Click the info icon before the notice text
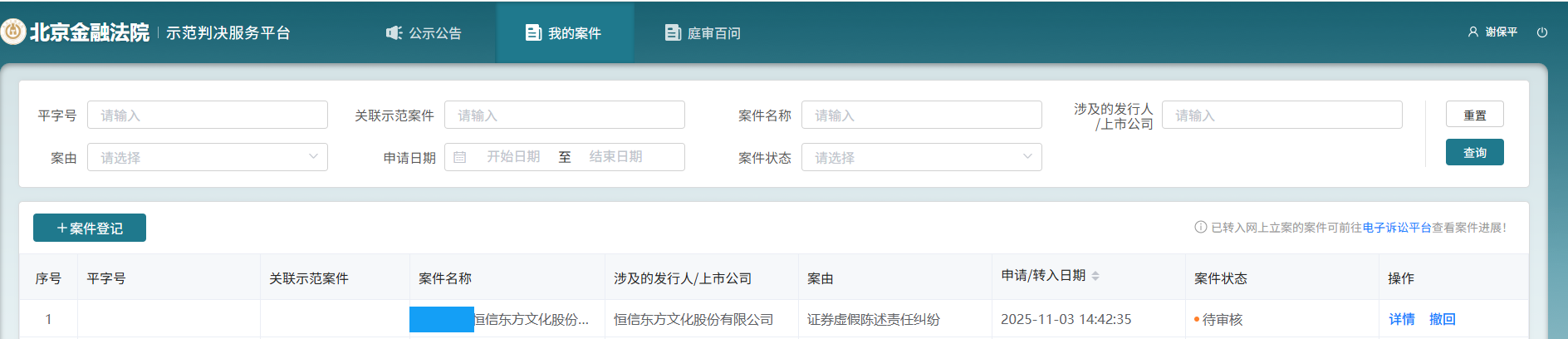Screen dimensions: 1568x339 1201,227
